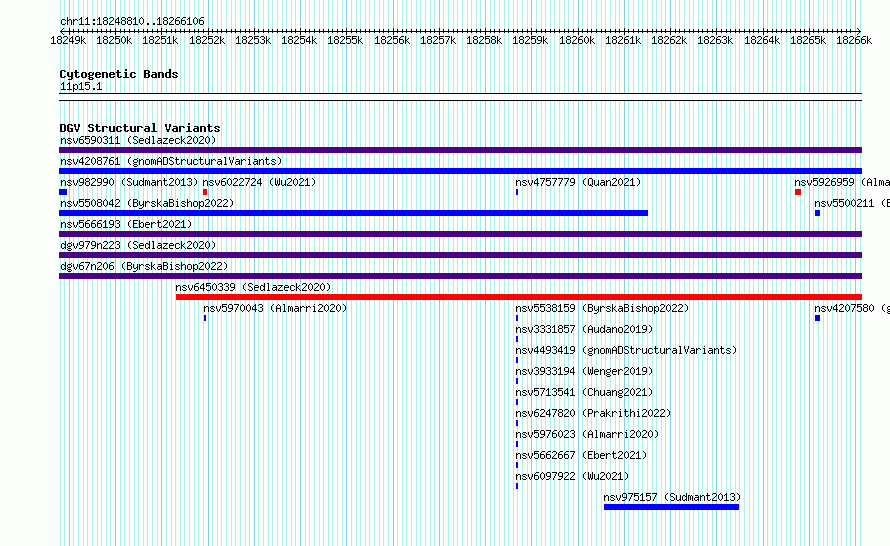Click the blue marker under nsv6097922
This screenshot has height=546, width=890.
517,486
